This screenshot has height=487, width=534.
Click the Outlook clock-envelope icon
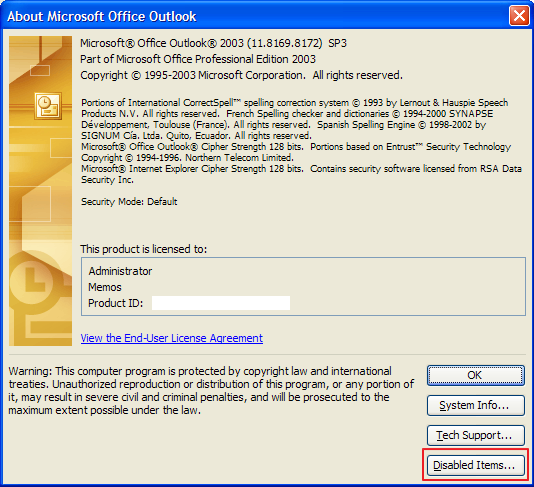48,106
